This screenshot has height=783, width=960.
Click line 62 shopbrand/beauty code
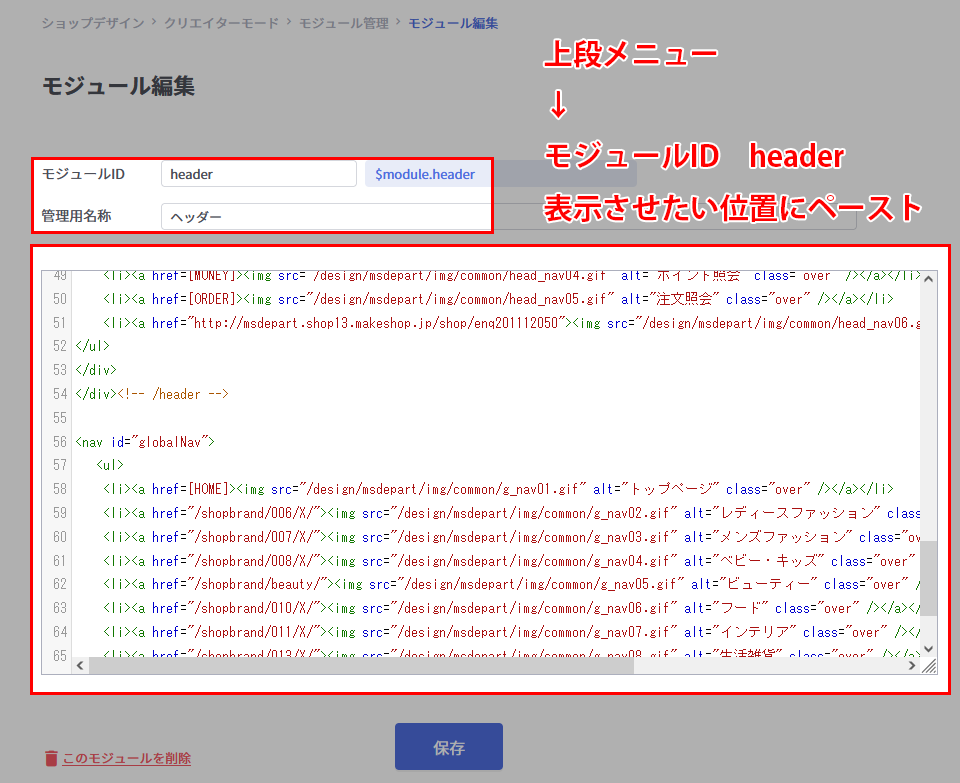(x=511, y=584)
